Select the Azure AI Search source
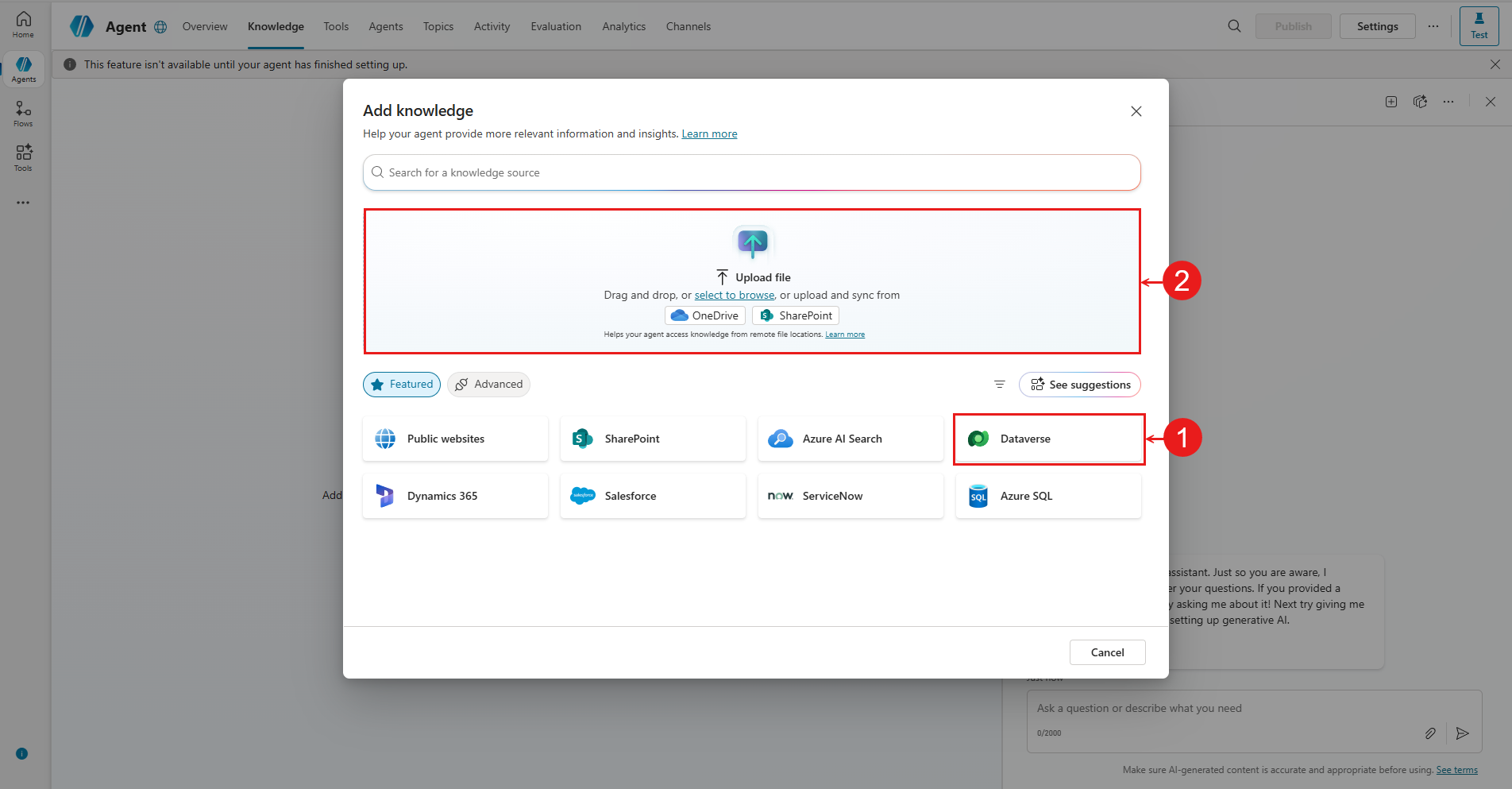The width and height of the screenshot is (1512, 789). pyautogui.click(x=850, y=439)
